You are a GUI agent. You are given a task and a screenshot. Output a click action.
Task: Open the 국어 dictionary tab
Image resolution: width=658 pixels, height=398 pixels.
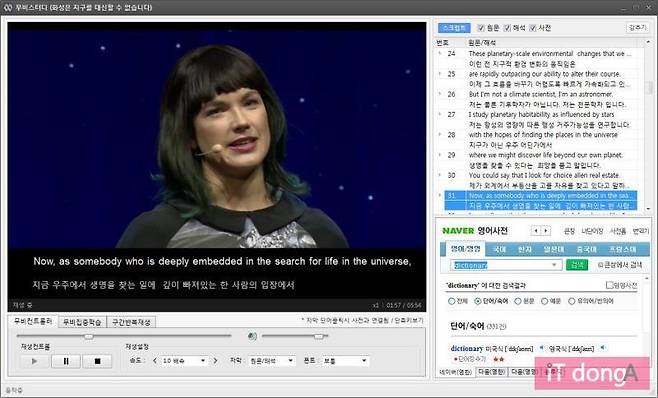pos(499,249)
